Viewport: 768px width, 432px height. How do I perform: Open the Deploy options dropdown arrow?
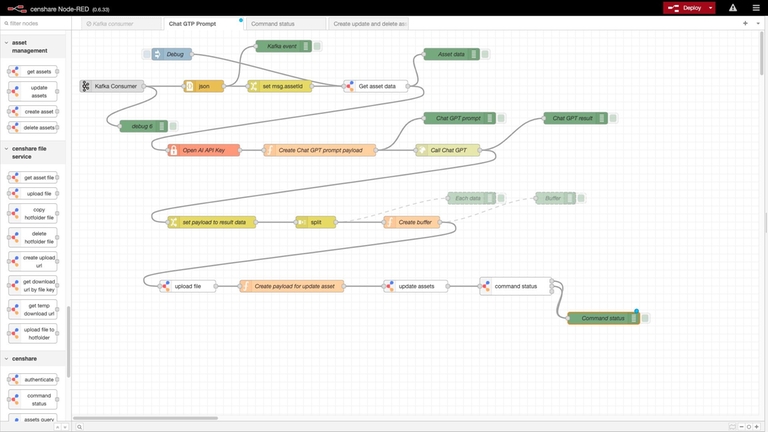[x=710, y=8]
